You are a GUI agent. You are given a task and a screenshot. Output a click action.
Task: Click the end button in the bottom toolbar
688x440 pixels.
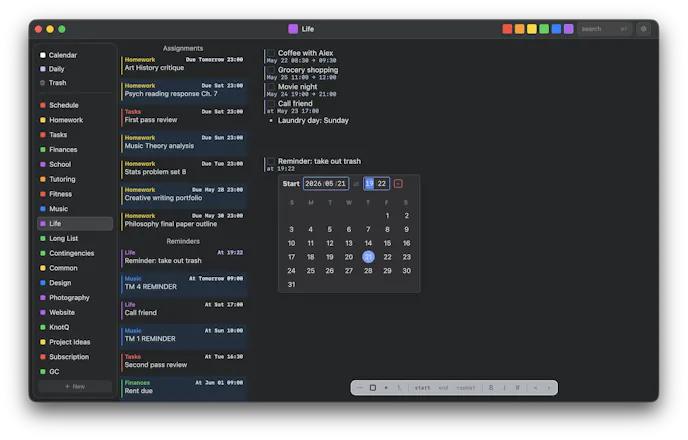(444, 388)
